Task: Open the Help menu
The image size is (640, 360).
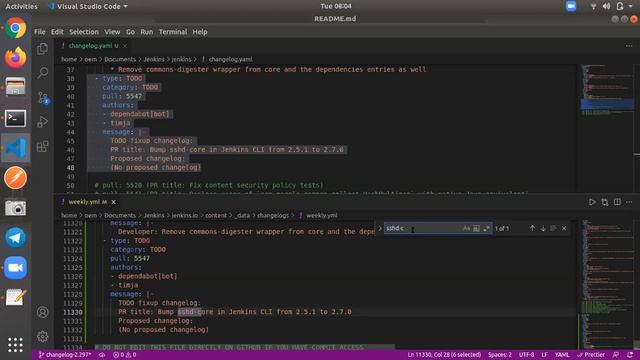Action: [x=200, y=32]
